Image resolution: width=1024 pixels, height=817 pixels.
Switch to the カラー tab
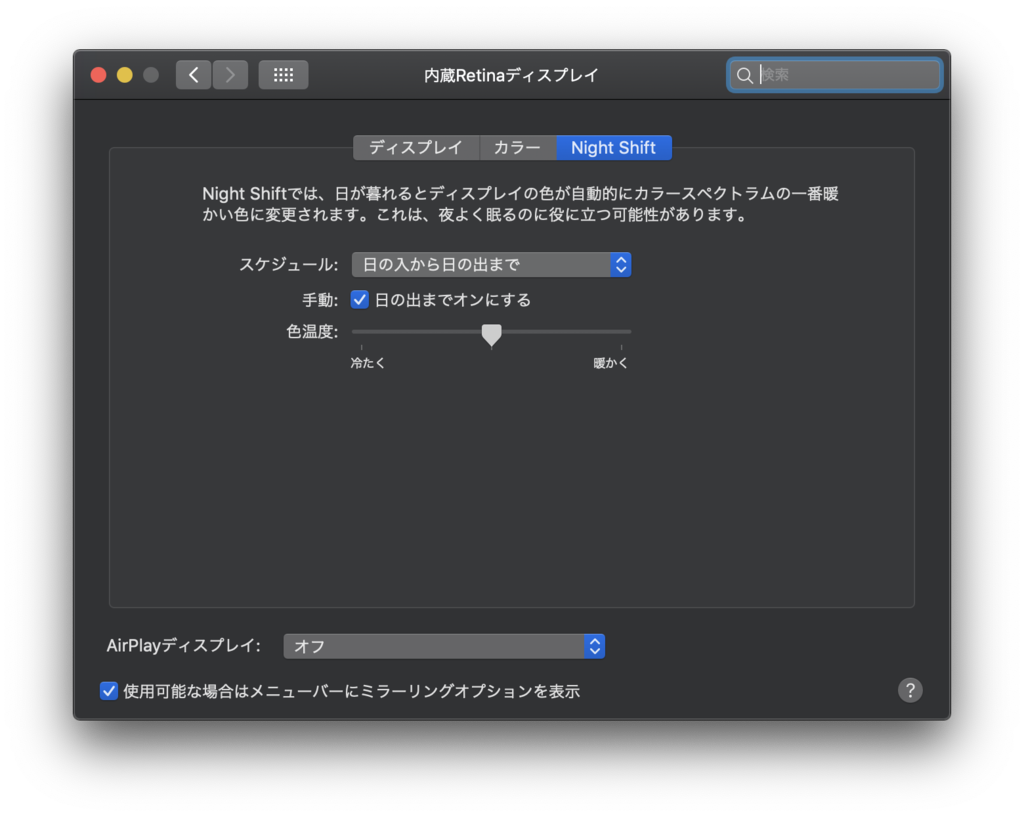(x=517, y=148)
